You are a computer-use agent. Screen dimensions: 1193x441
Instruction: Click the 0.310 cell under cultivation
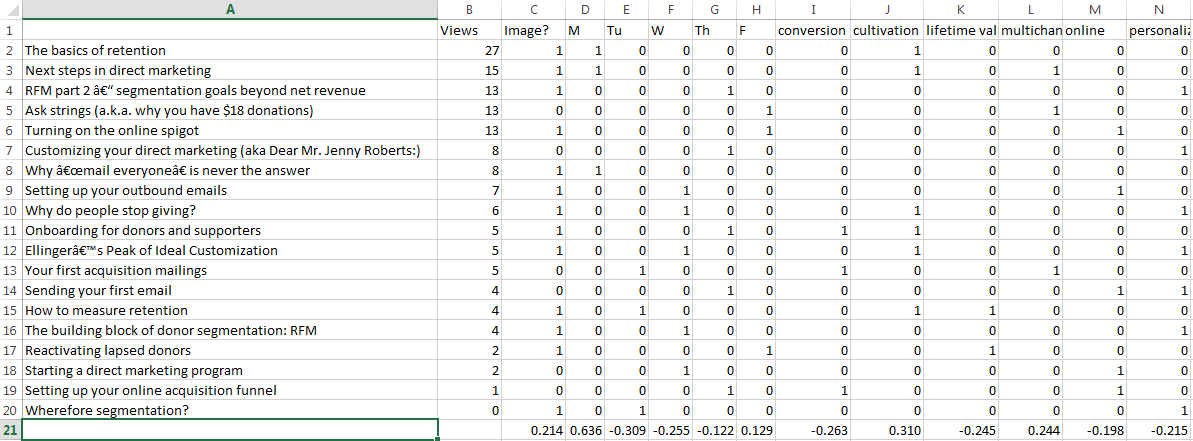click(x=887, y=430)
